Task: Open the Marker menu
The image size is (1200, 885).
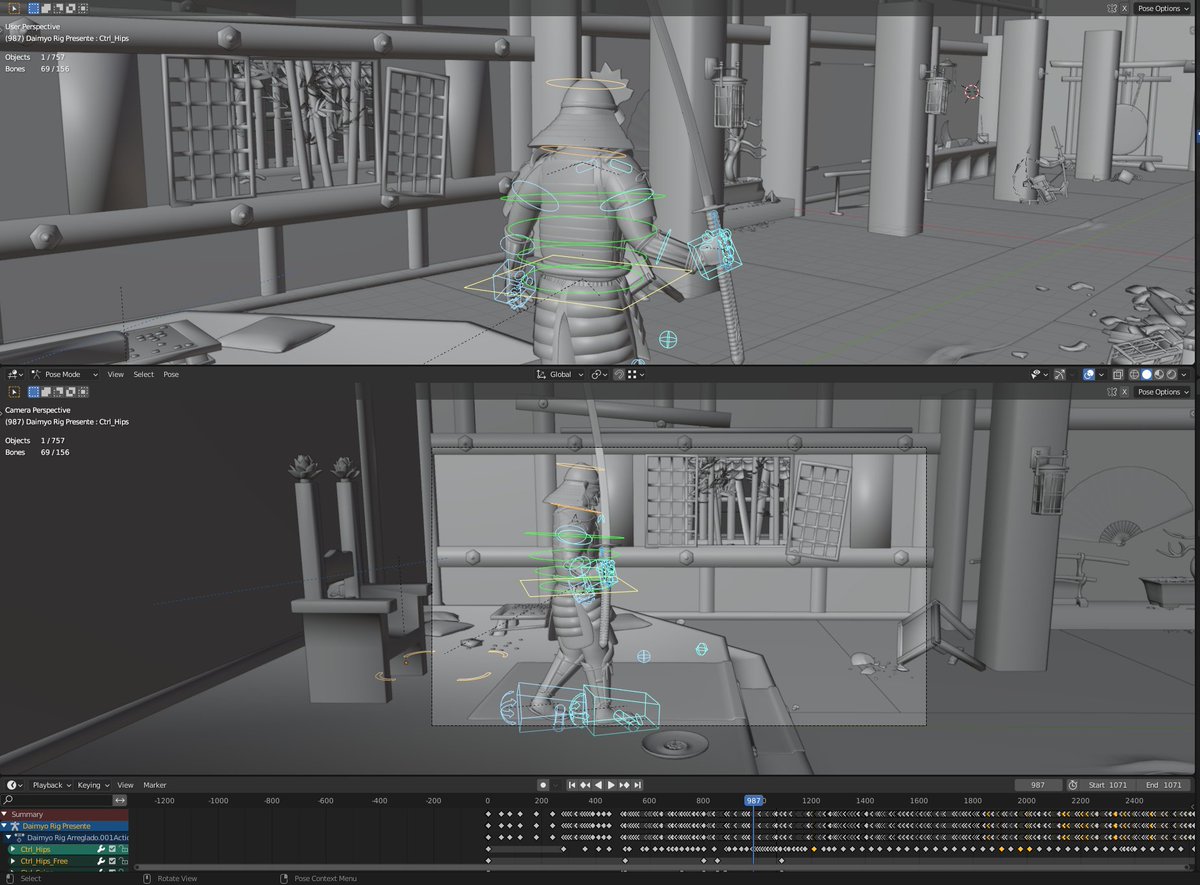Action: pyautogui.click(x=155, y=785)
